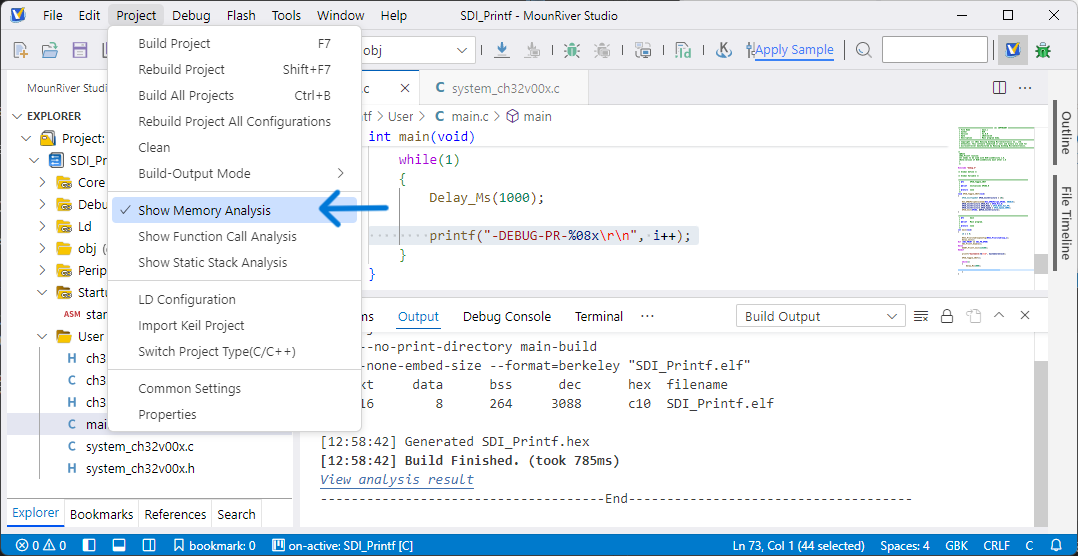Toggle primary sidebar from status bar icon
This screenshot has width=1078, height=556.
coord(89,546)
